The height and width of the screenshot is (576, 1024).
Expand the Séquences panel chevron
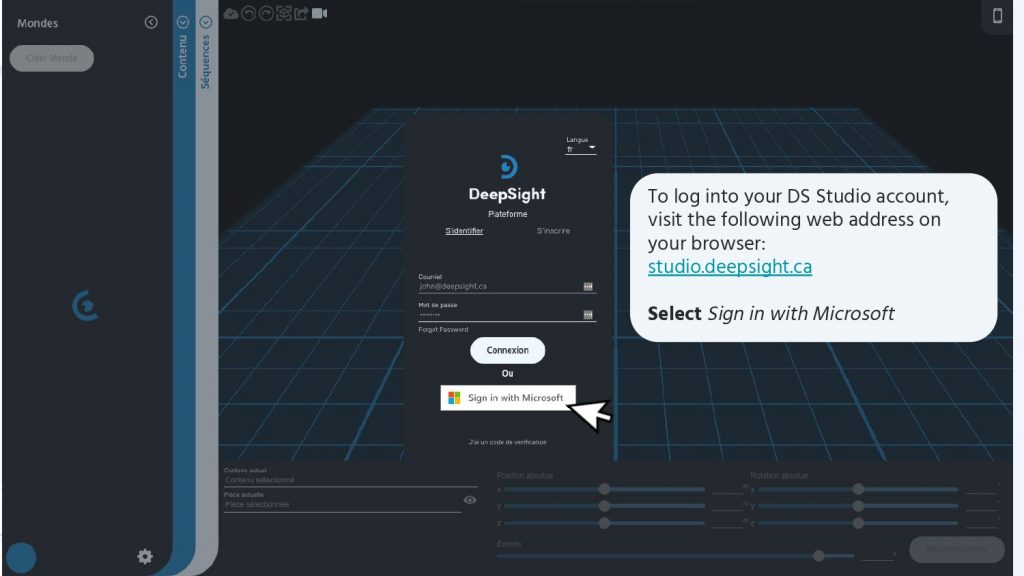coord(206,22)
